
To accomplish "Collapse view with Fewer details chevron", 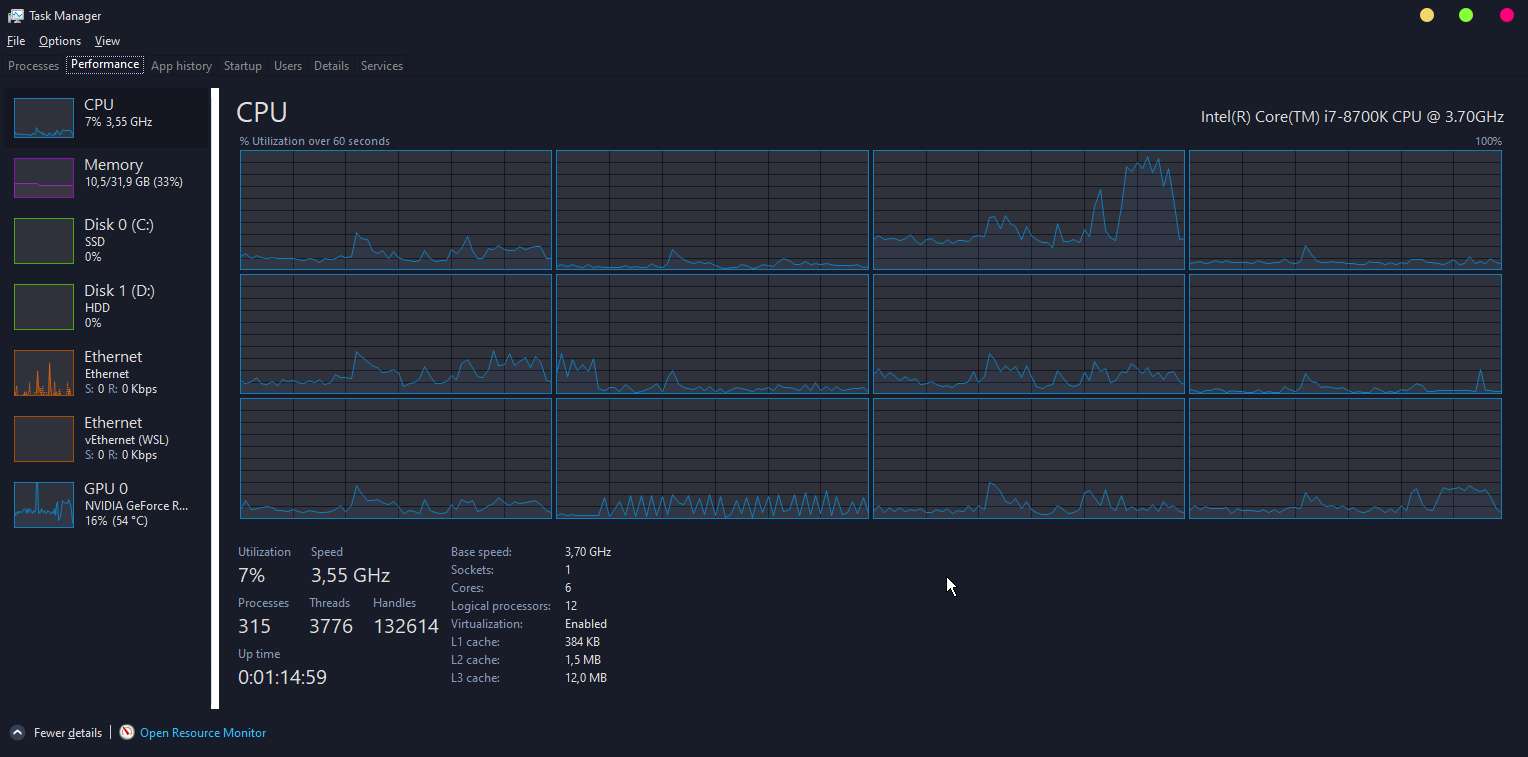I will 17,732.
